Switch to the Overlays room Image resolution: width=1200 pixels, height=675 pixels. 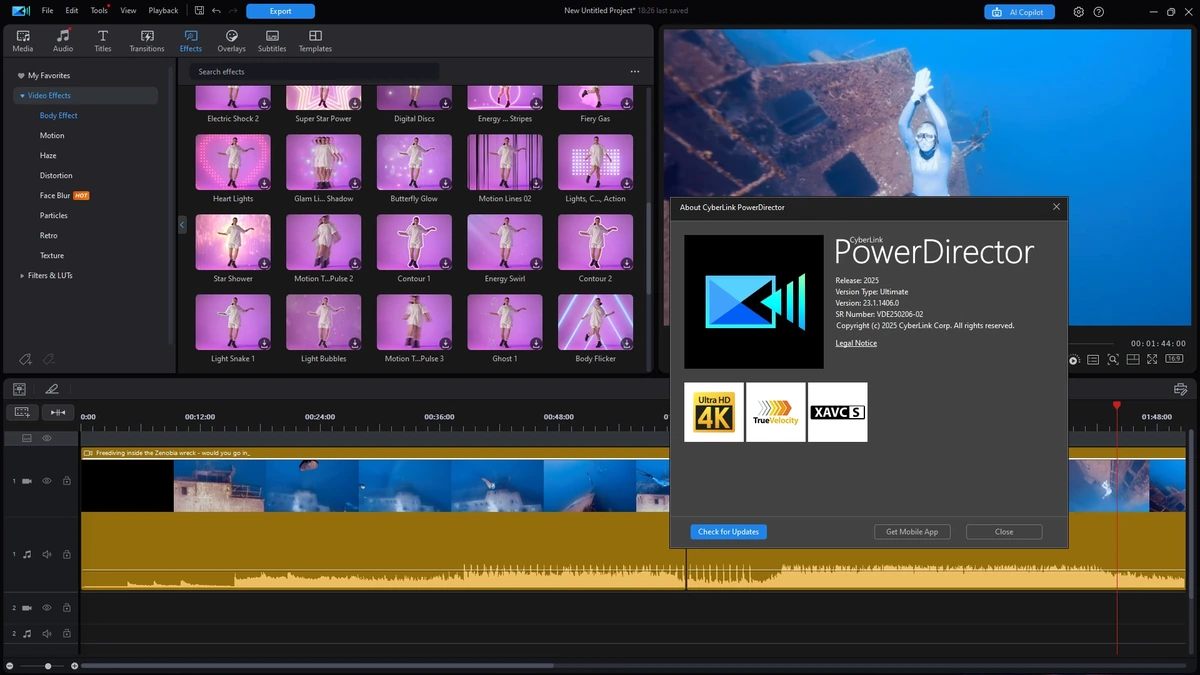231,41
